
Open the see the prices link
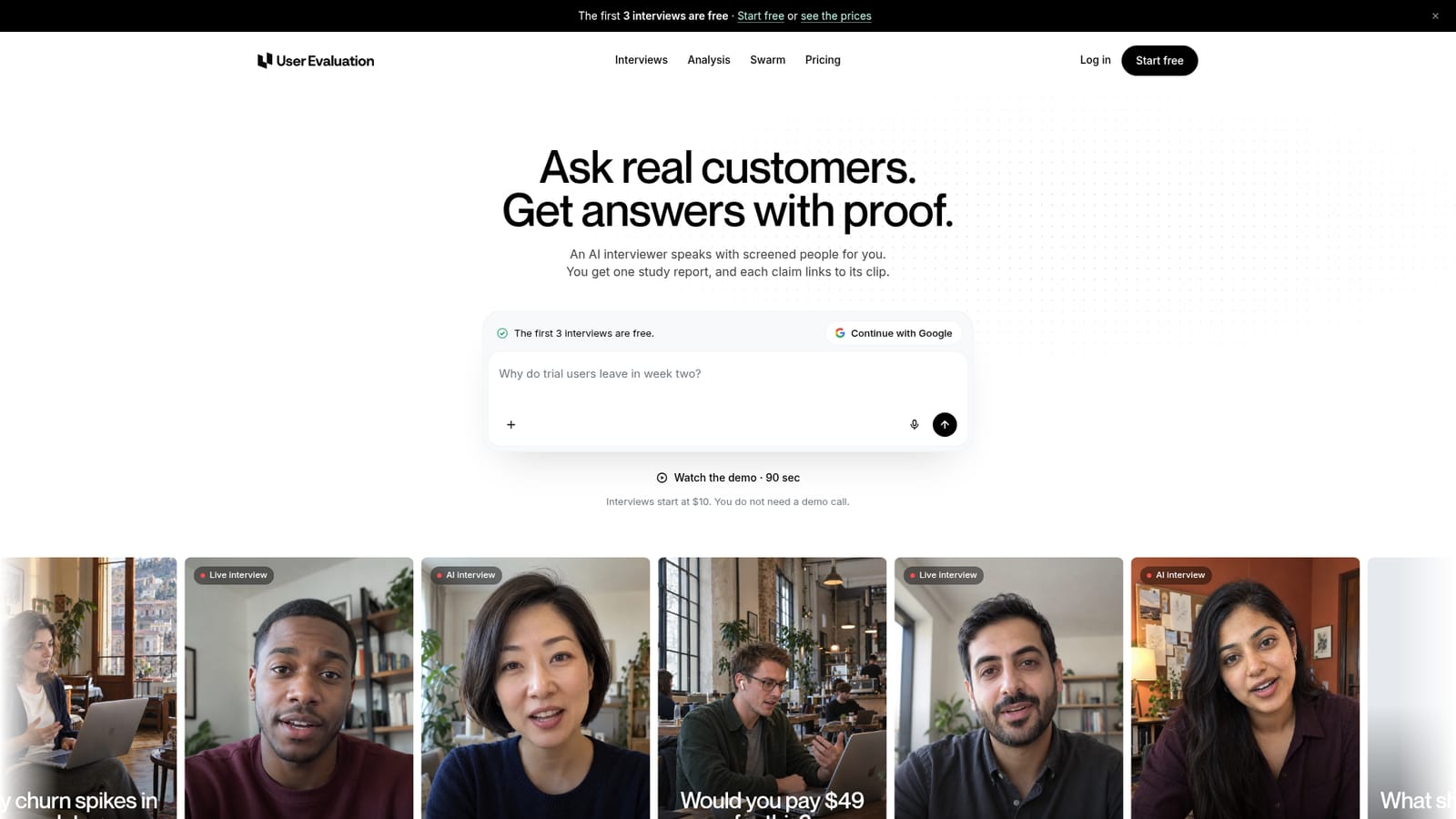click(x=836, y=16)
